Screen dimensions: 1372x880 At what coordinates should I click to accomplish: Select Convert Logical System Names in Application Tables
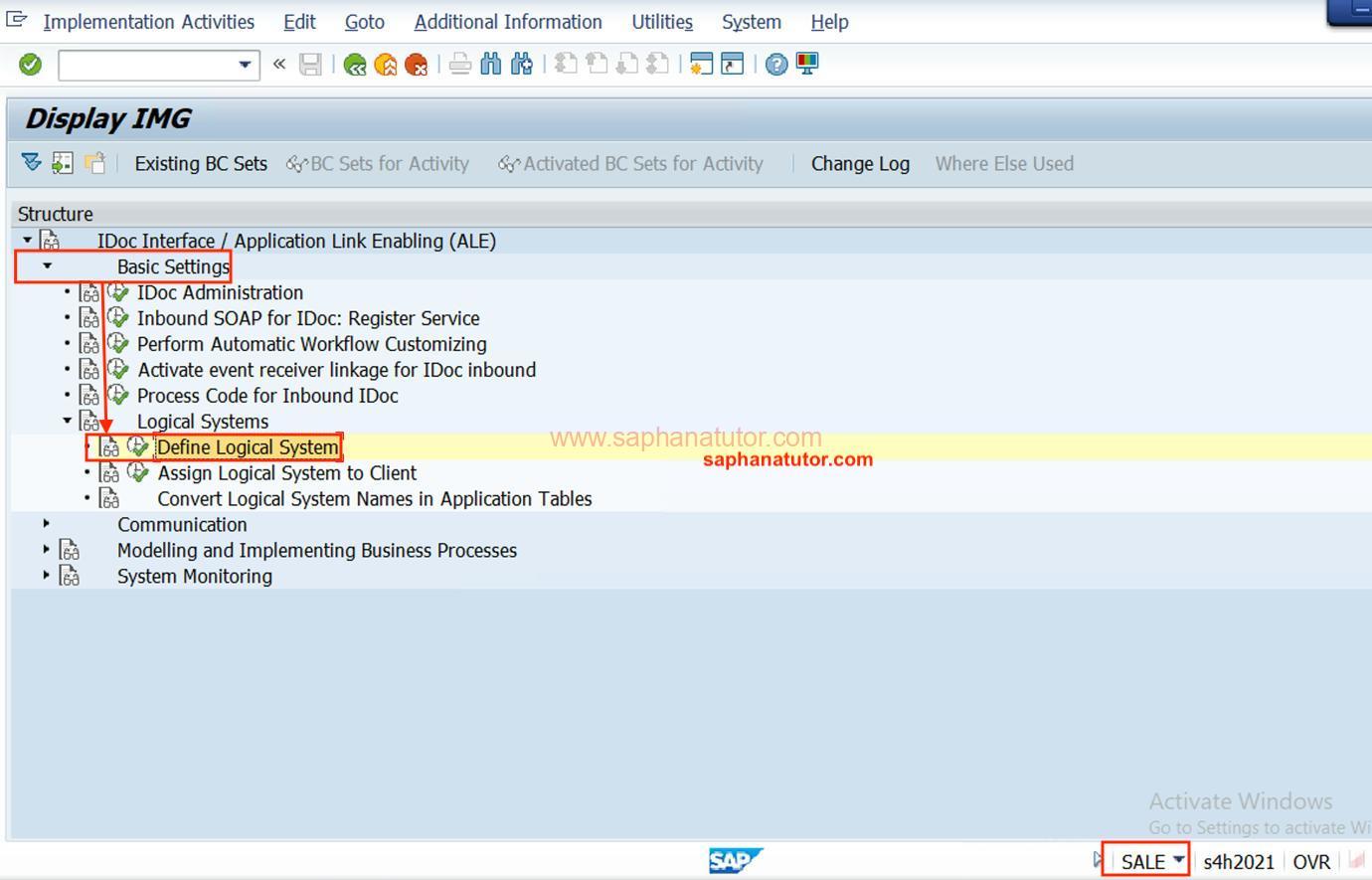[x=375, y=499]
